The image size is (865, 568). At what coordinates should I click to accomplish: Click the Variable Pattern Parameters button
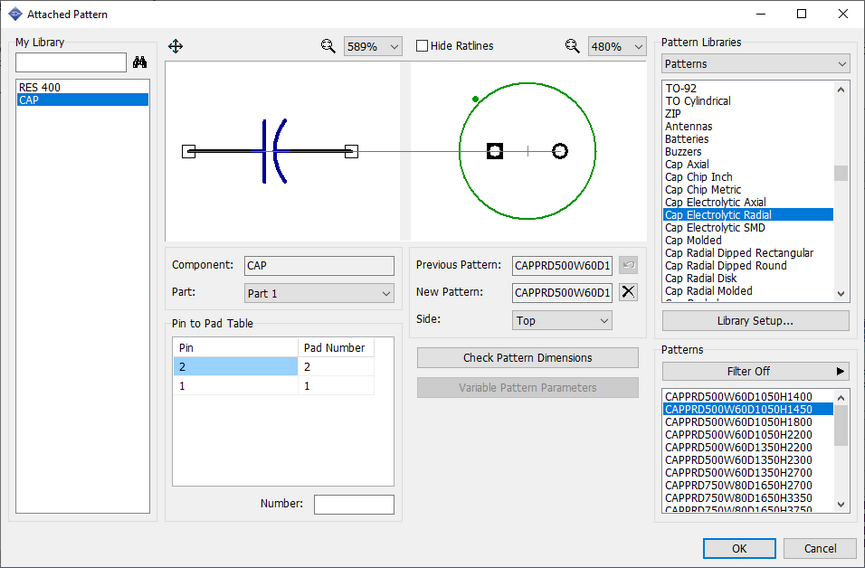527,388
